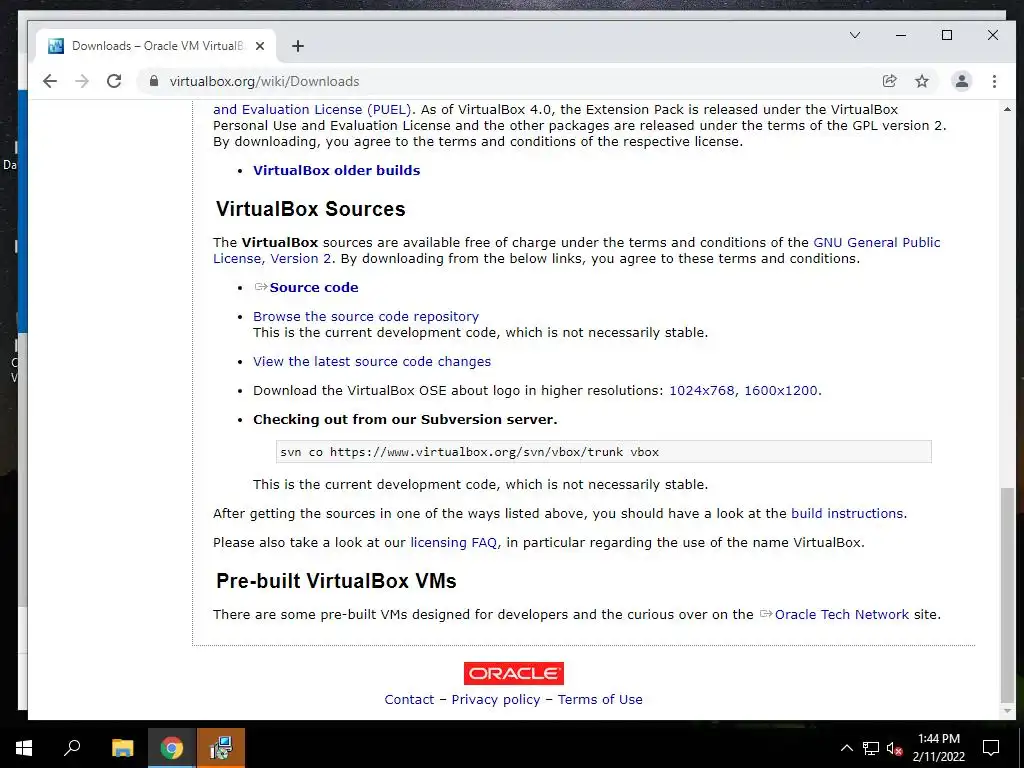The image size is (1024, 768).
Task: Click the muted volume tray icon
Action: (894, 748)
